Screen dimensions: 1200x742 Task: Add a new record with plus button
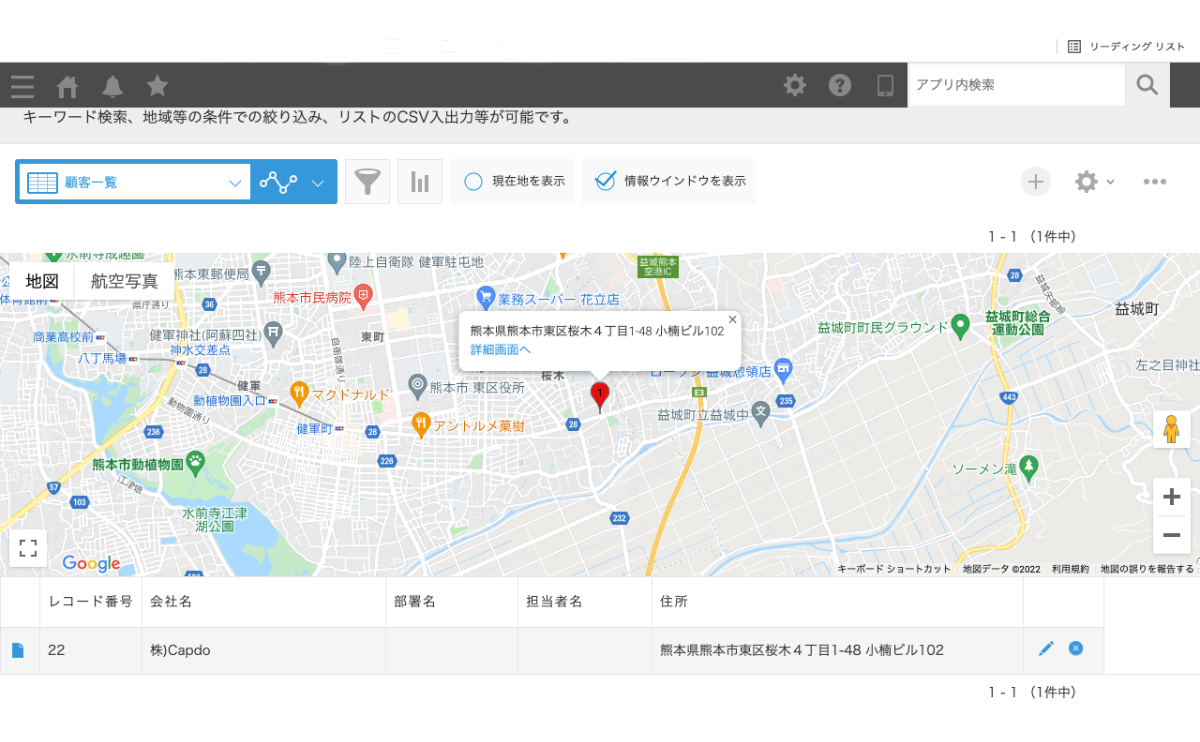(x=1036, y=181)
